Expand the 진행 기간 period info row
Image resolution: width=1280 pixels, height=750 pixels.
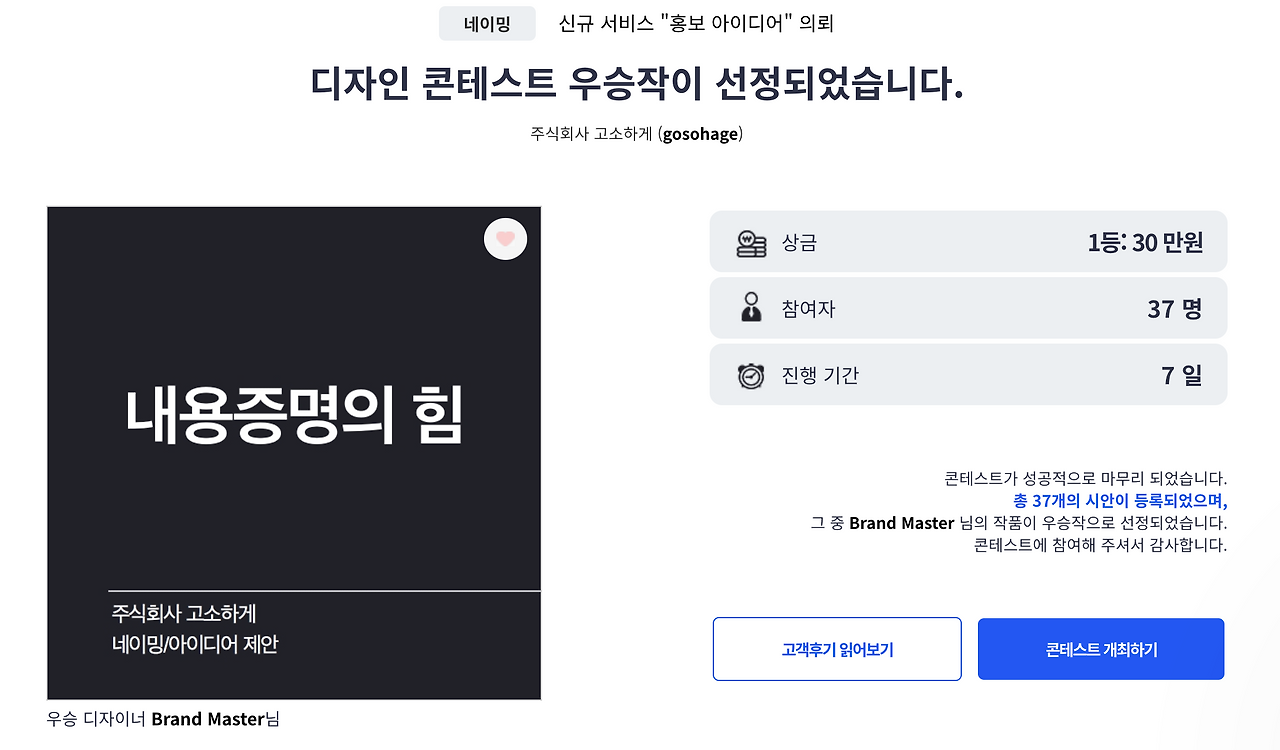point(968,374)
